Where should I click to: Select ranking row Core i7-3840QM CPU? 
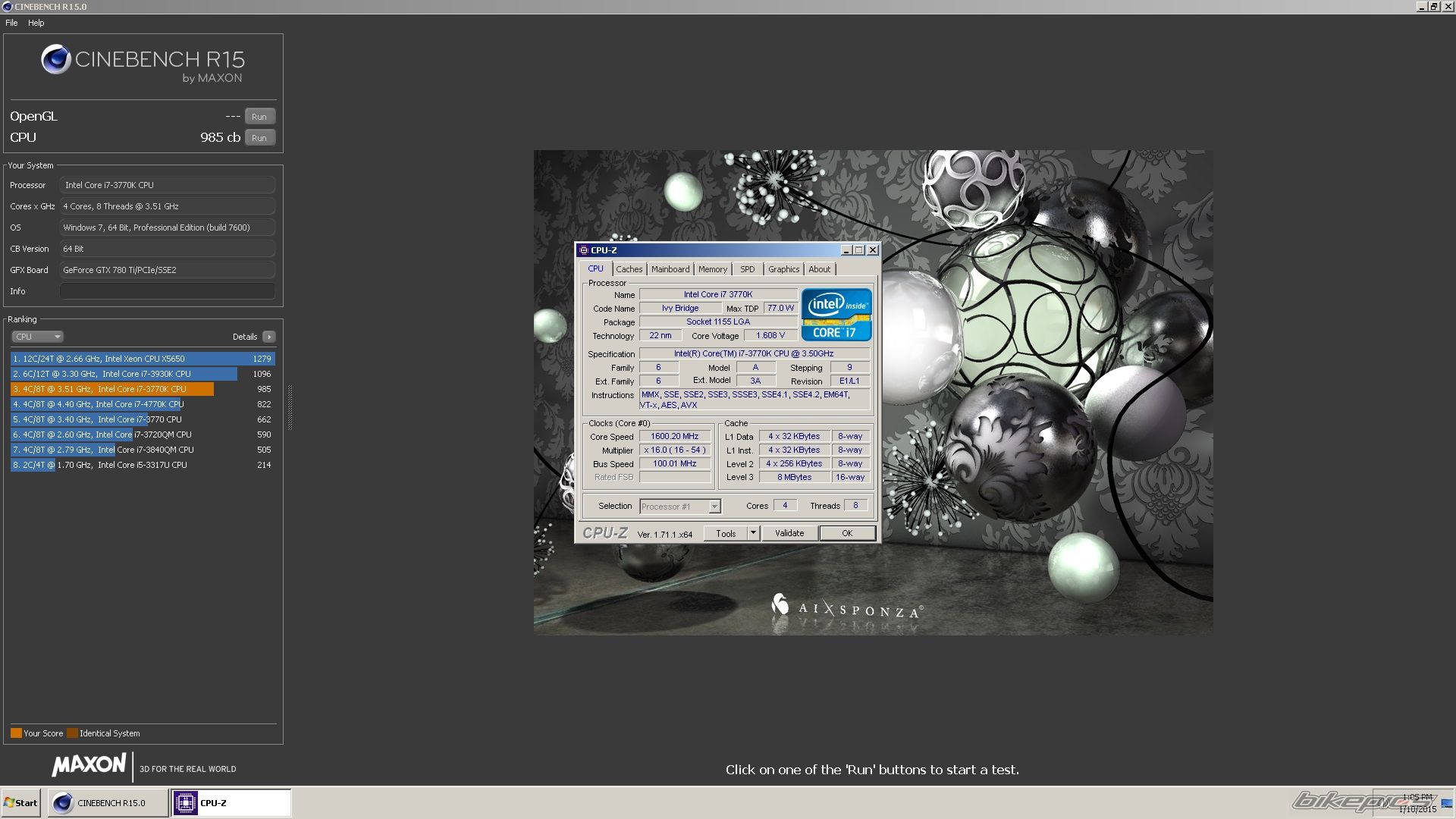pyautogui.click(x=143, y=450)
